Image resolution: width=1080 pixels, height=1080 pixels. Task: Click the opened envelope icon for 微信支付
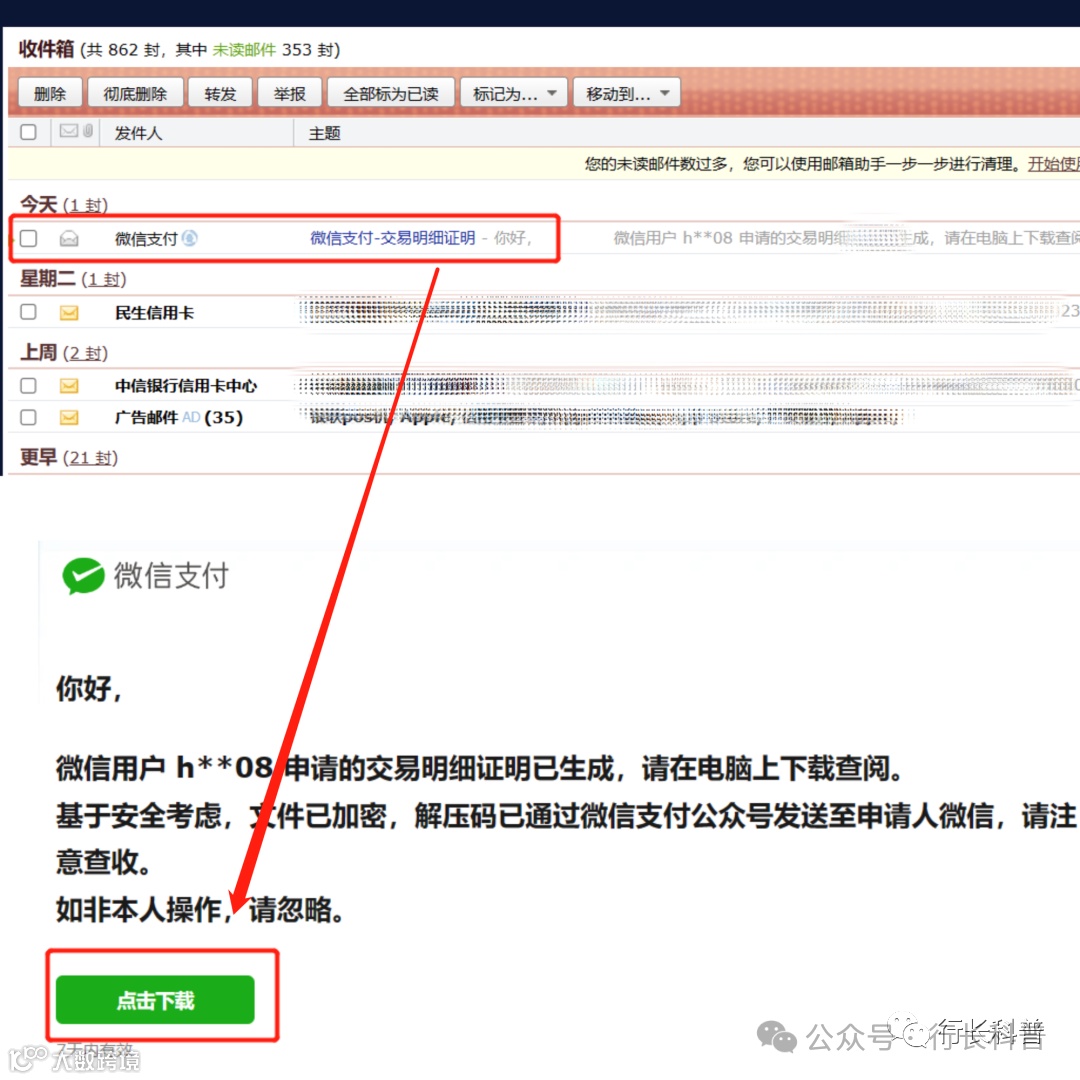tap(69, 238)
